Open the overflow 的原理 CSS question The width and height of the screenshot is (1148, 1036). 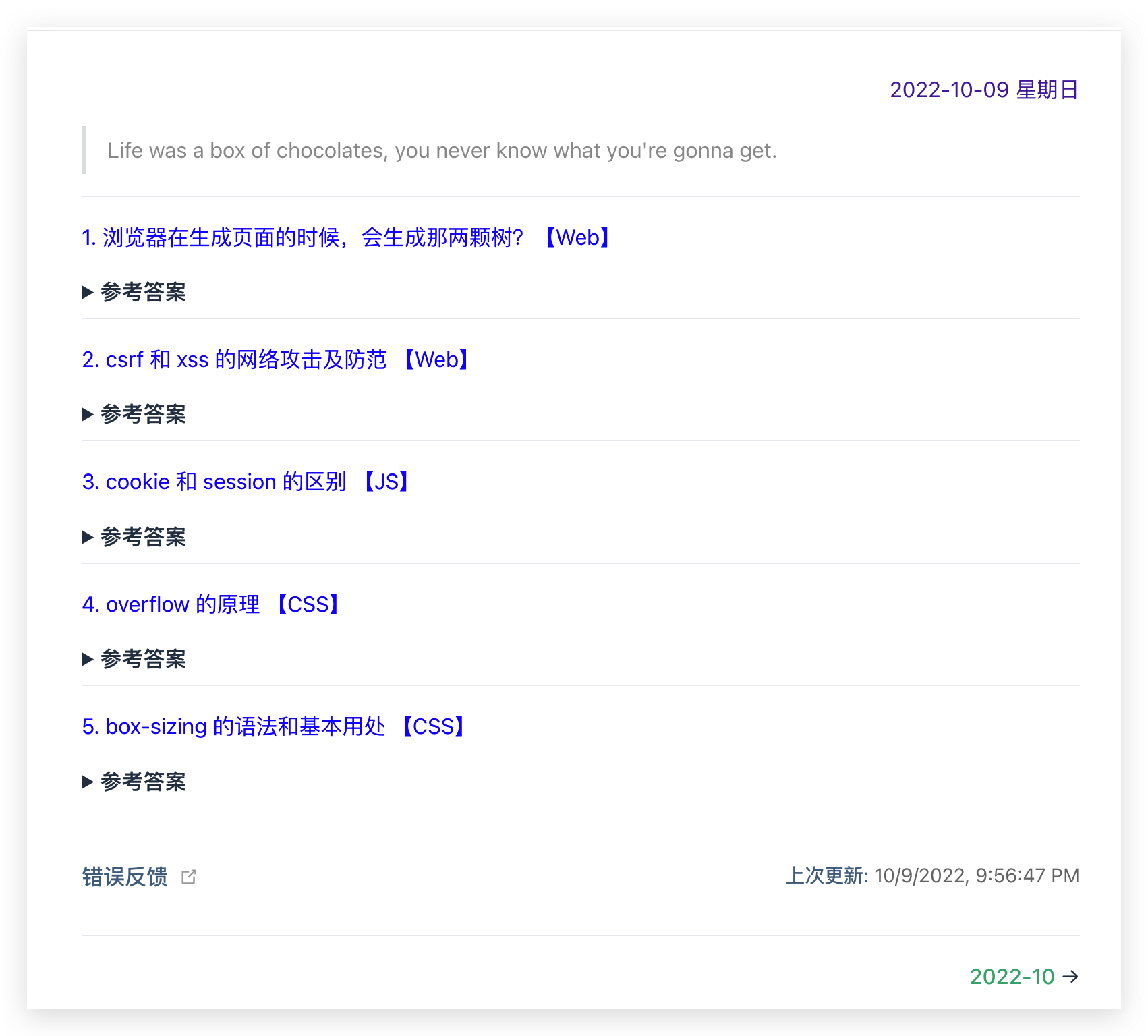click(210, 604)
